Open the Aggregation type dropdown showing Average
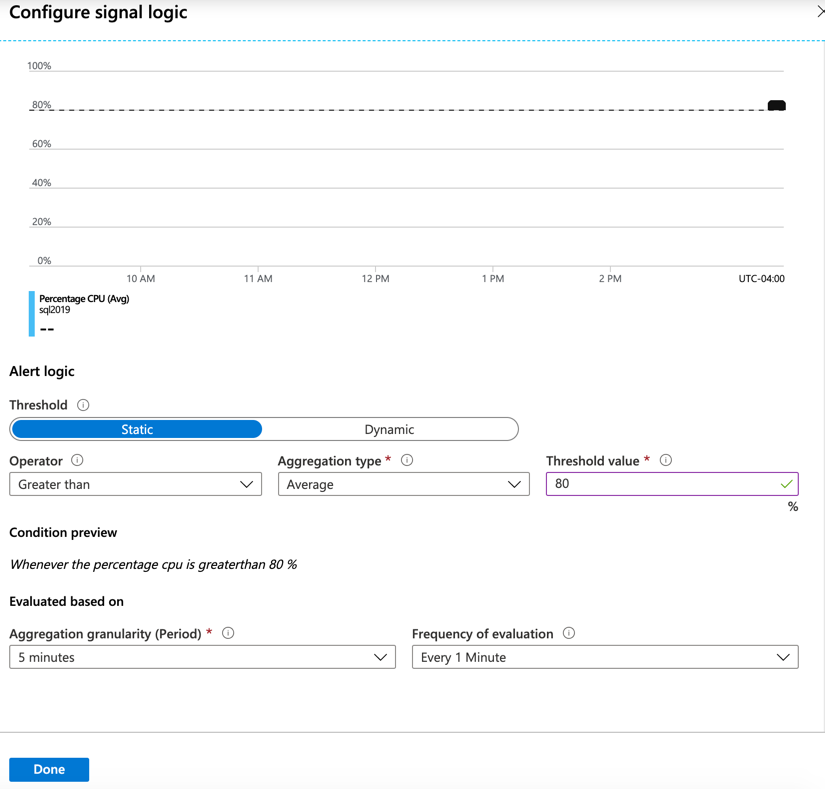 click(x=404, y=484)
